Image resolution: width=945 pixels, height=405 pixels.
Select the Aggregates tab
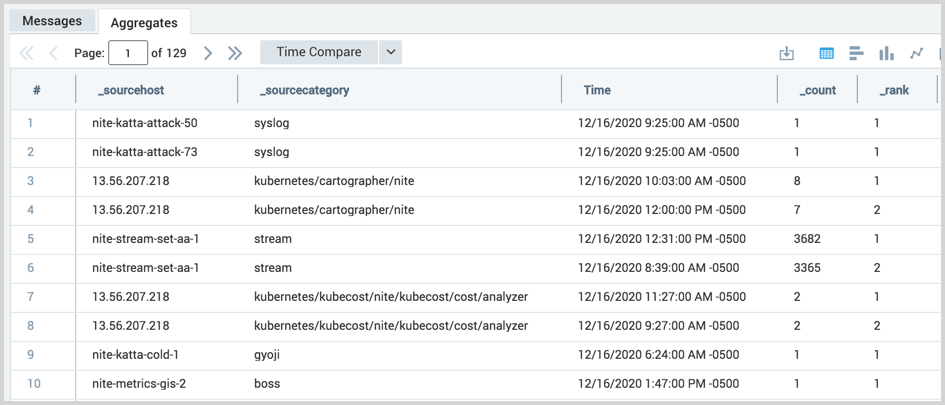pyautogui.click(x=144, y=22)
